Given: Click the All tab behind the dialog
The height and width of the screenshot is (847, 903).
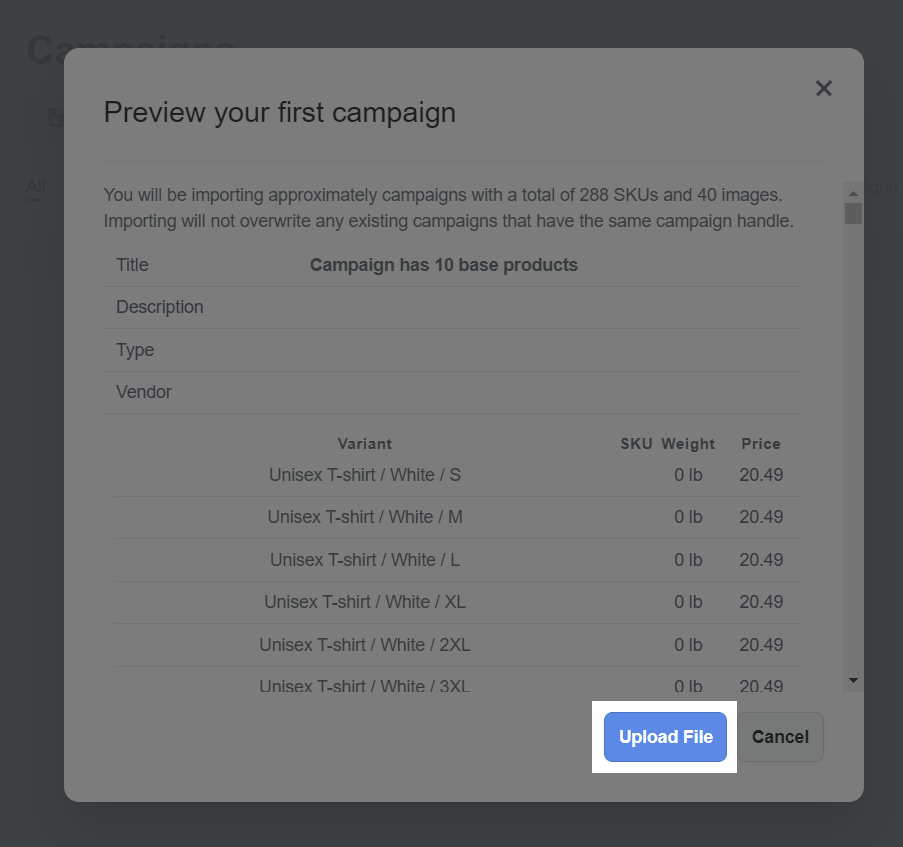Looking at the screenshot, I should (35, 186).
